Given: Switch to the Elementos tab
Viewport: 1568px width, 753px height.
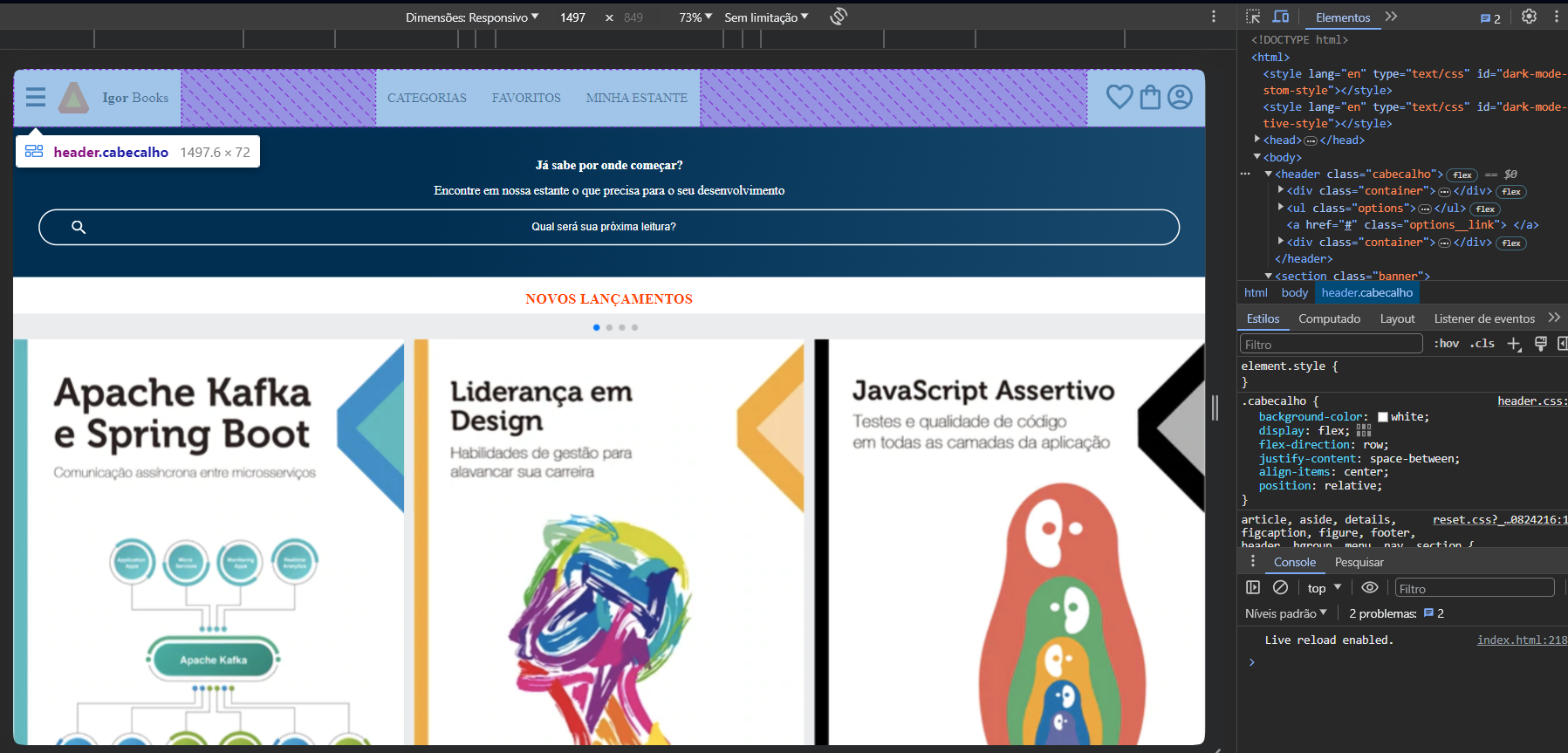Looking at the screenshot, I should [1343, 17].
